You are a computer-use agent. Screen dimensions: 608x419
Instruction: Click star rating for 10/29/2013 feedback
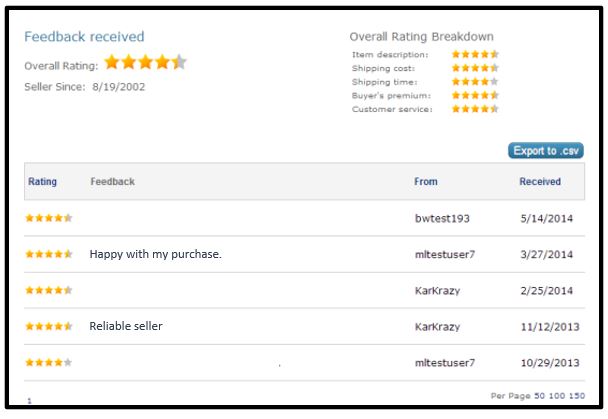pos(49,363)
